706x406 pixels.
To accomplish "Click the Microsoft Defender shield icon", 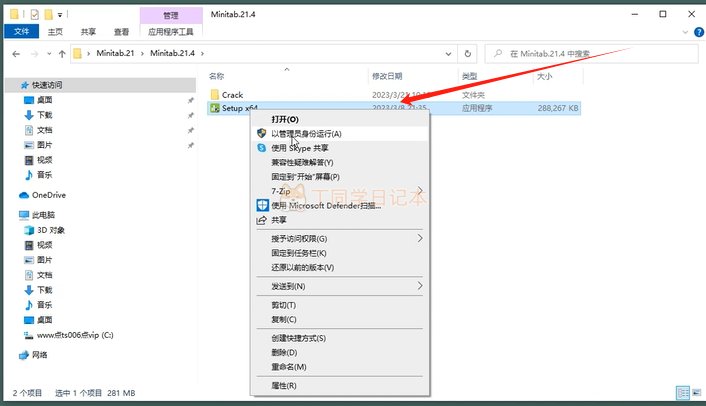I will click(262, 205).
